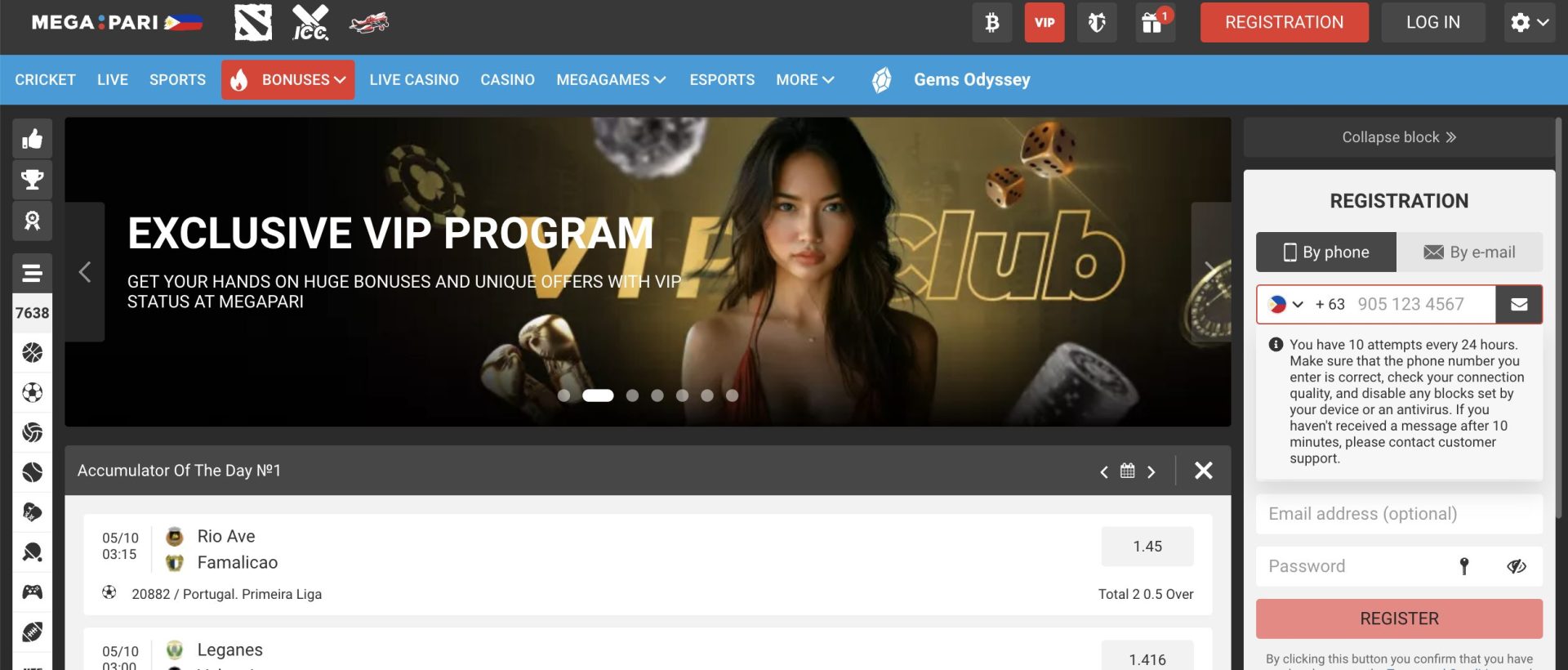The width and height of the screenshot is (1568, 670).
Task: Go to Live Casino section
Action: coord(414,80)
